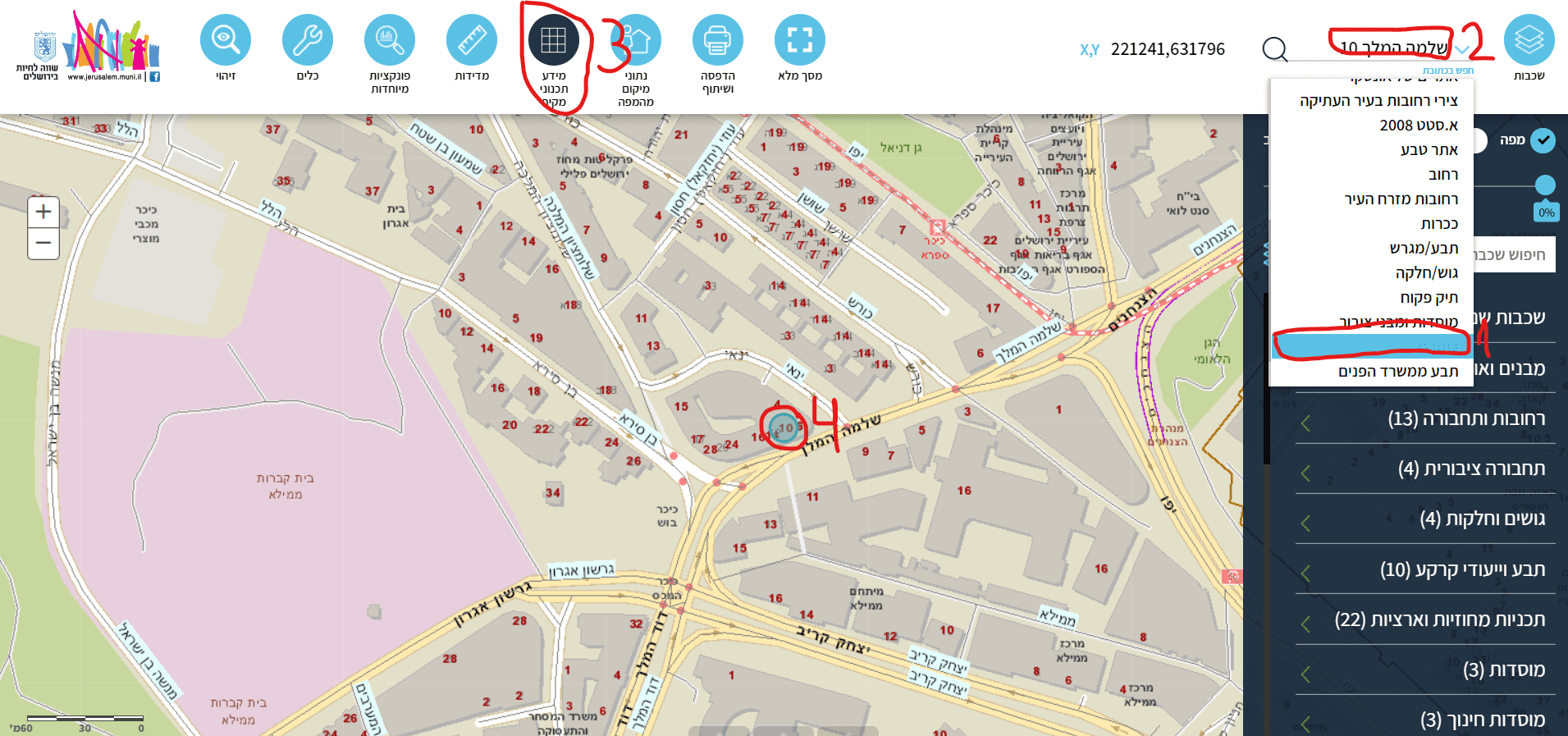Screen dimensions: 1568x736
Task: Adjust the map transparency slider handle
Action: pos(1545,185)
